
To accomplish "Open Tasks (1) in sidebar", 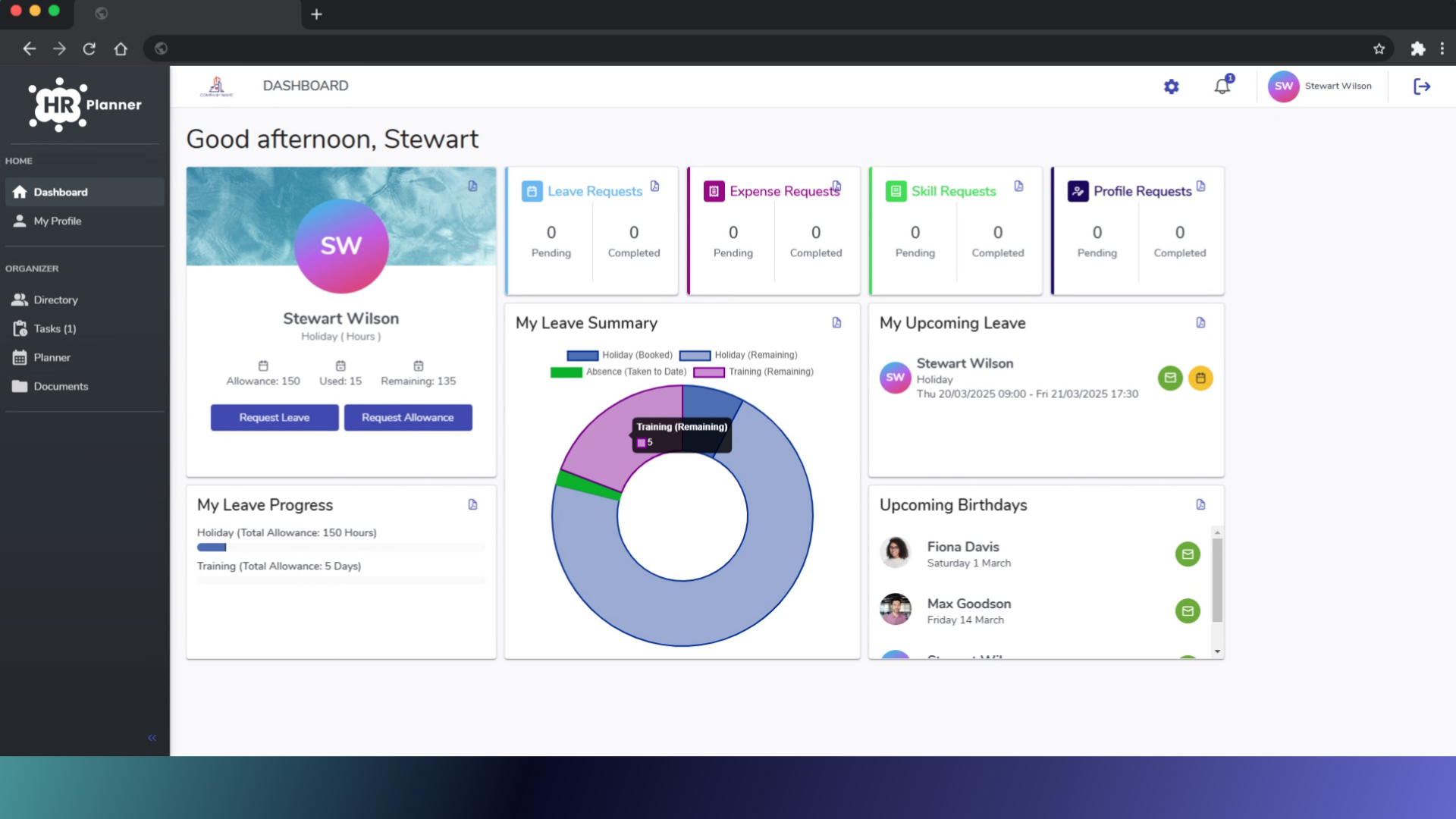I will coord(85,329).
